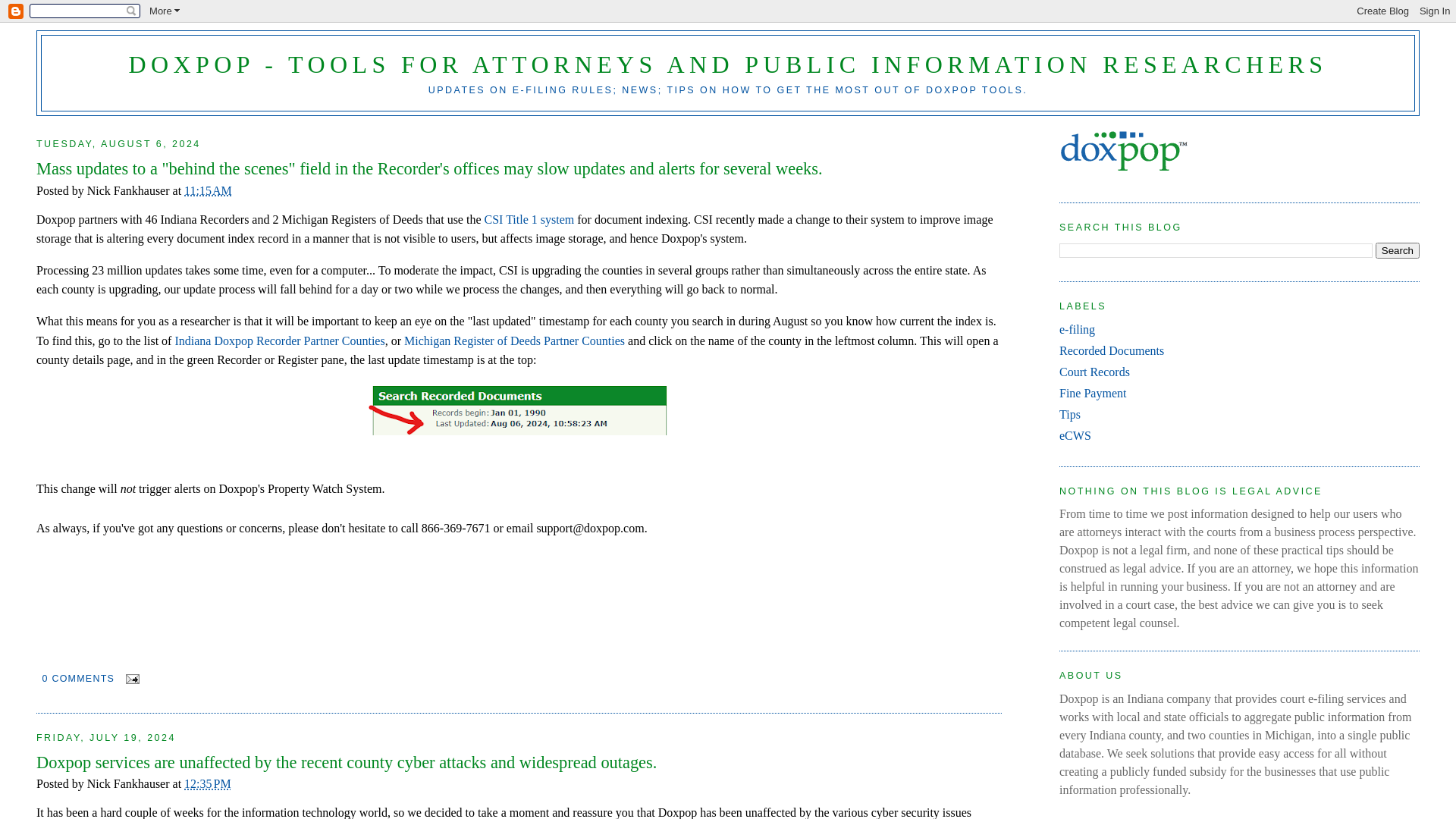Click the blog subtitle about e-filing rules
1456x819 pixels.
point(727,90)
